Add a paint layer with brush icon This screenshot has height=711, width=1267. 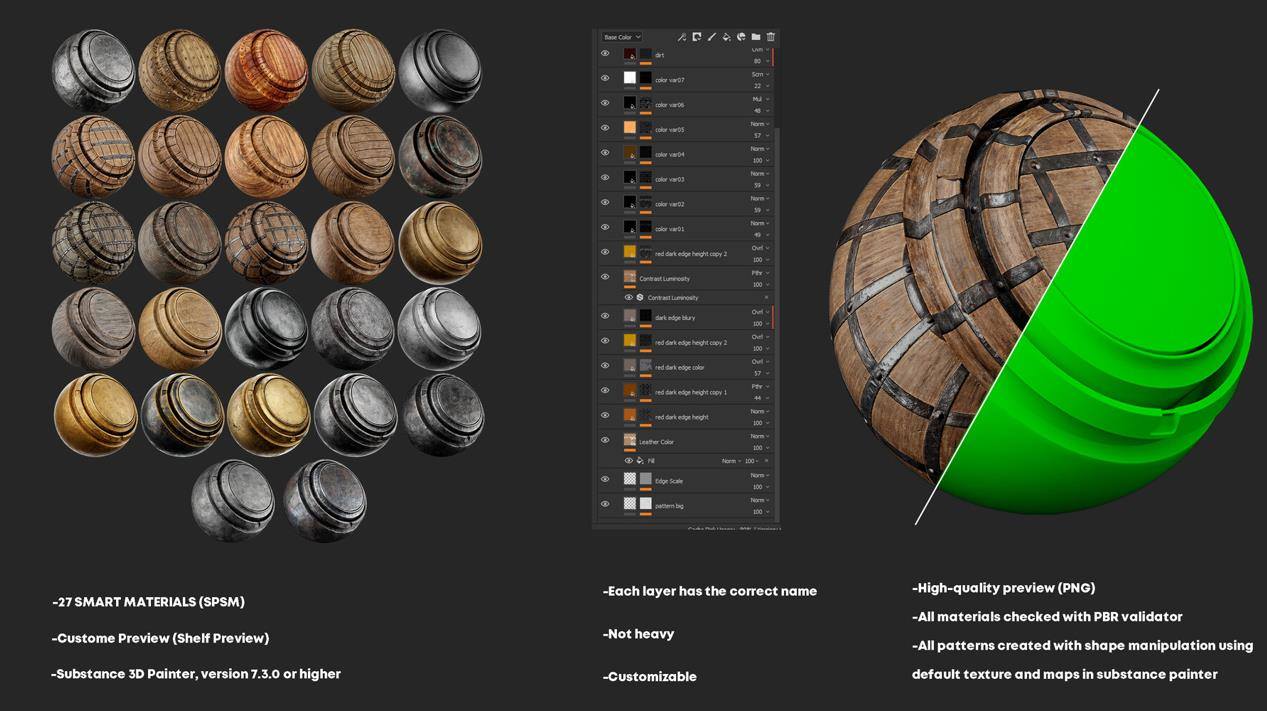point(712,37)
